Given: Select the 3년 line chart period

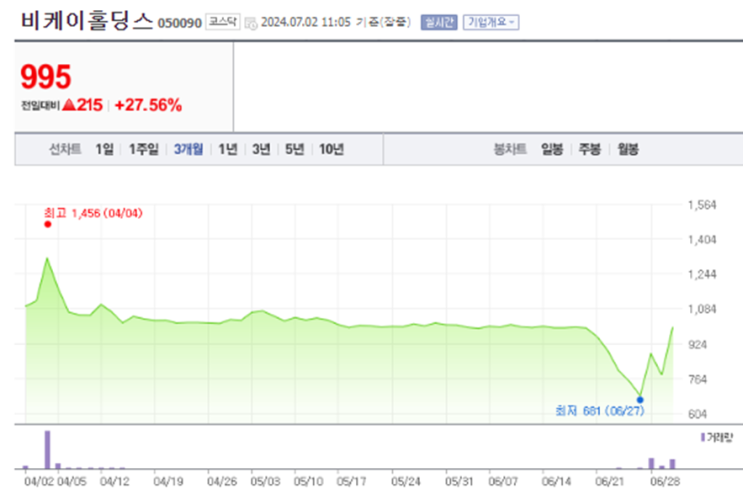Looking at the screenshot, I should pyautogui.click(x=261, y=149).
